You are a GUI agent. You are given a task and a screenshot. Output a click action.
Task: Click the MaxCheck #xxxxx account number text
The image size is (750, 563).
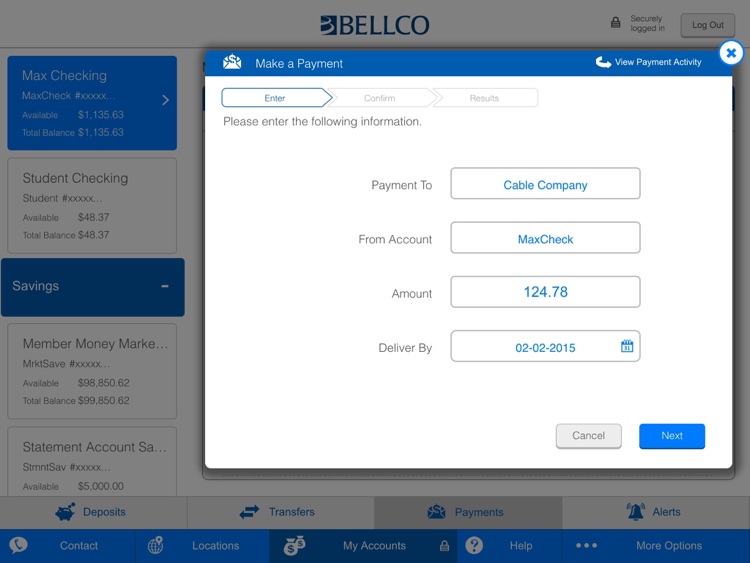point(69,96)
